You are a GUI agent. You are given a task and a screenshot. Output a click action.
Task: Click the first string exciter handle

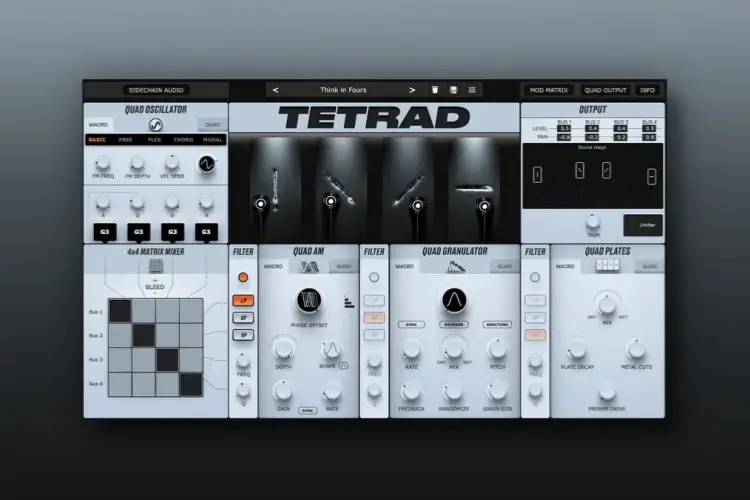coord(261,204)
